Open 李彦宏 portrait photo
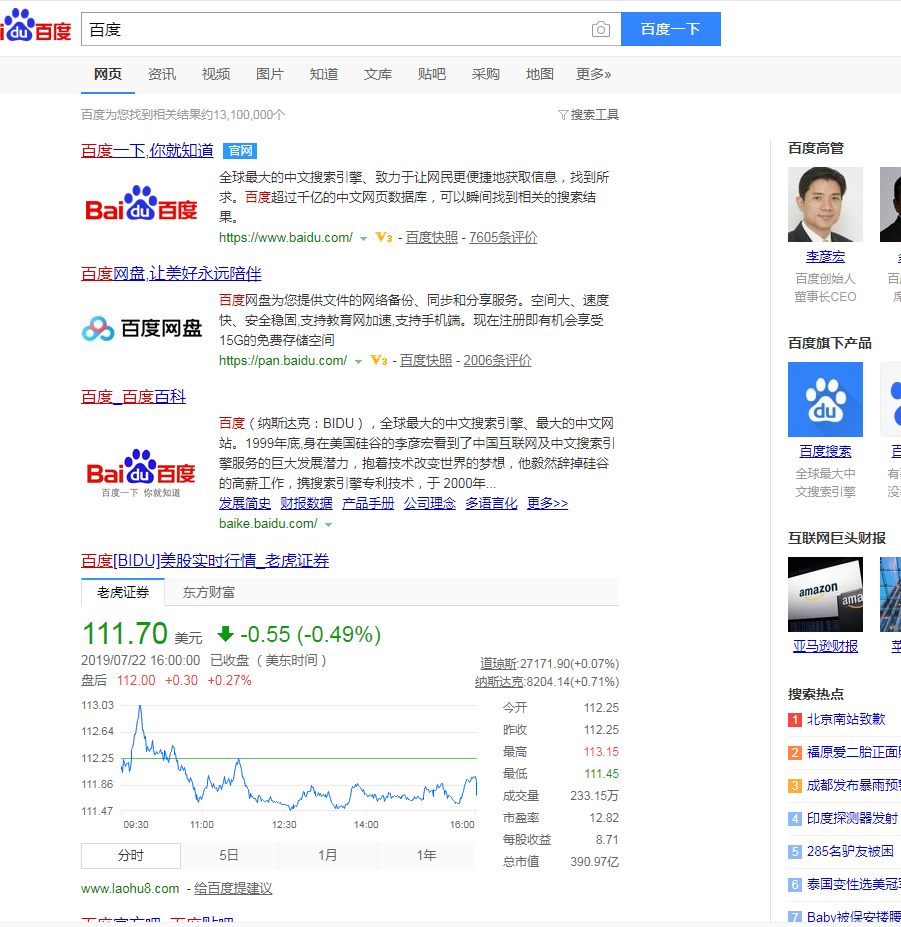901x927 pixels. [x=825, y=205]
